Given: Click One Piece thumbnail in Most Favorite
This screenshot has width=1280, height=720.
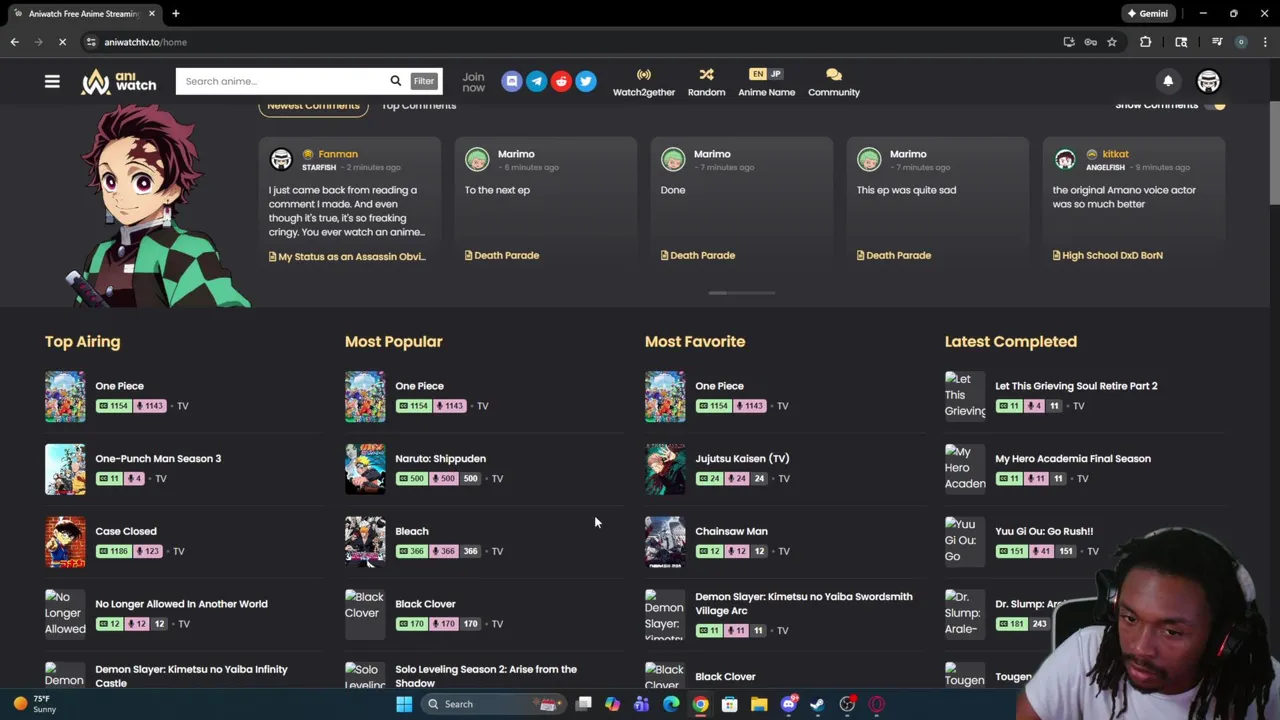Looking at the screenshot, I should (x=665, y=396).
